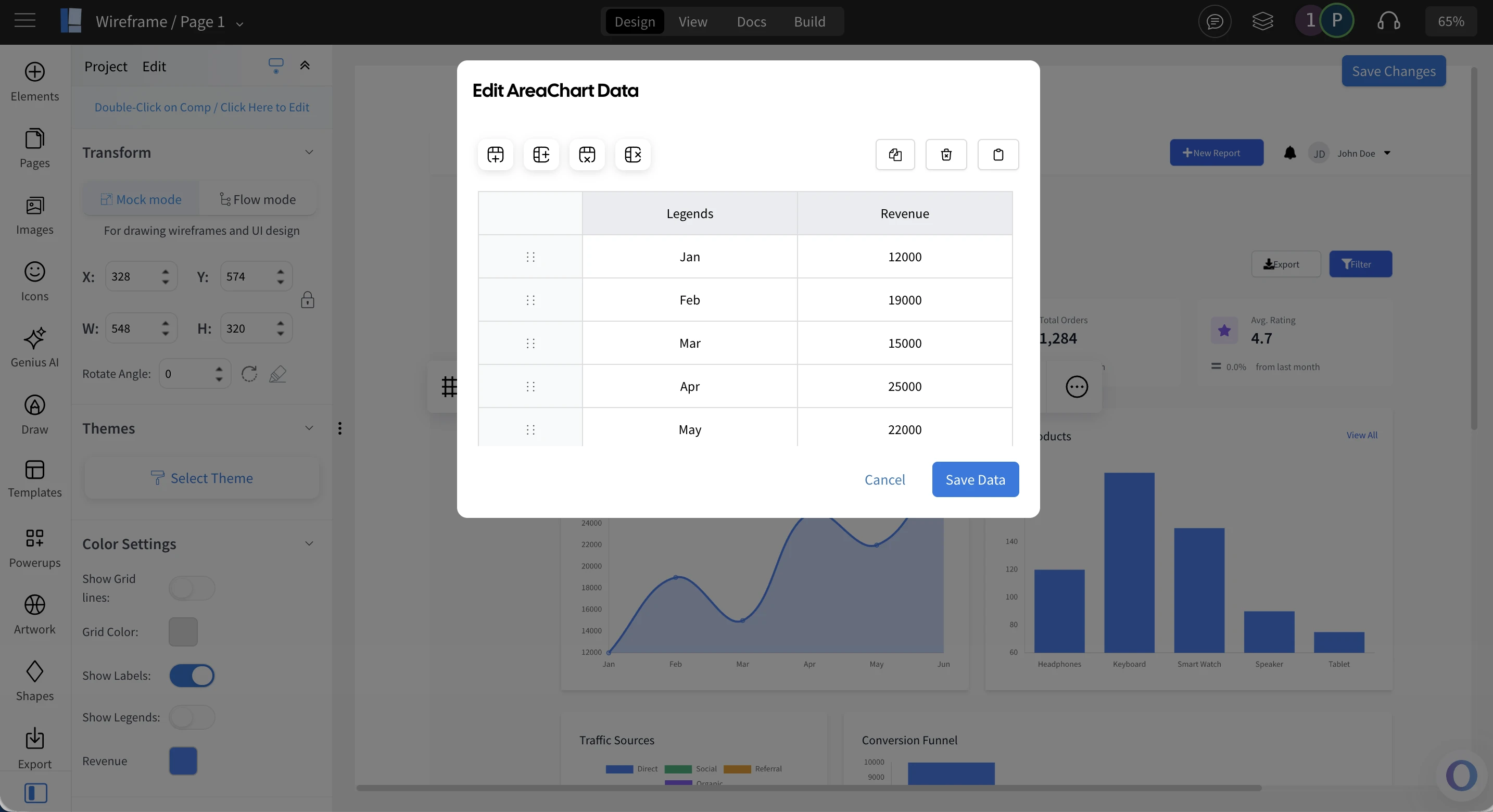The width and height of the screenshot is (1493, 812).
Task: Open the headphones support option in top bar
Action: [1389, 21]
